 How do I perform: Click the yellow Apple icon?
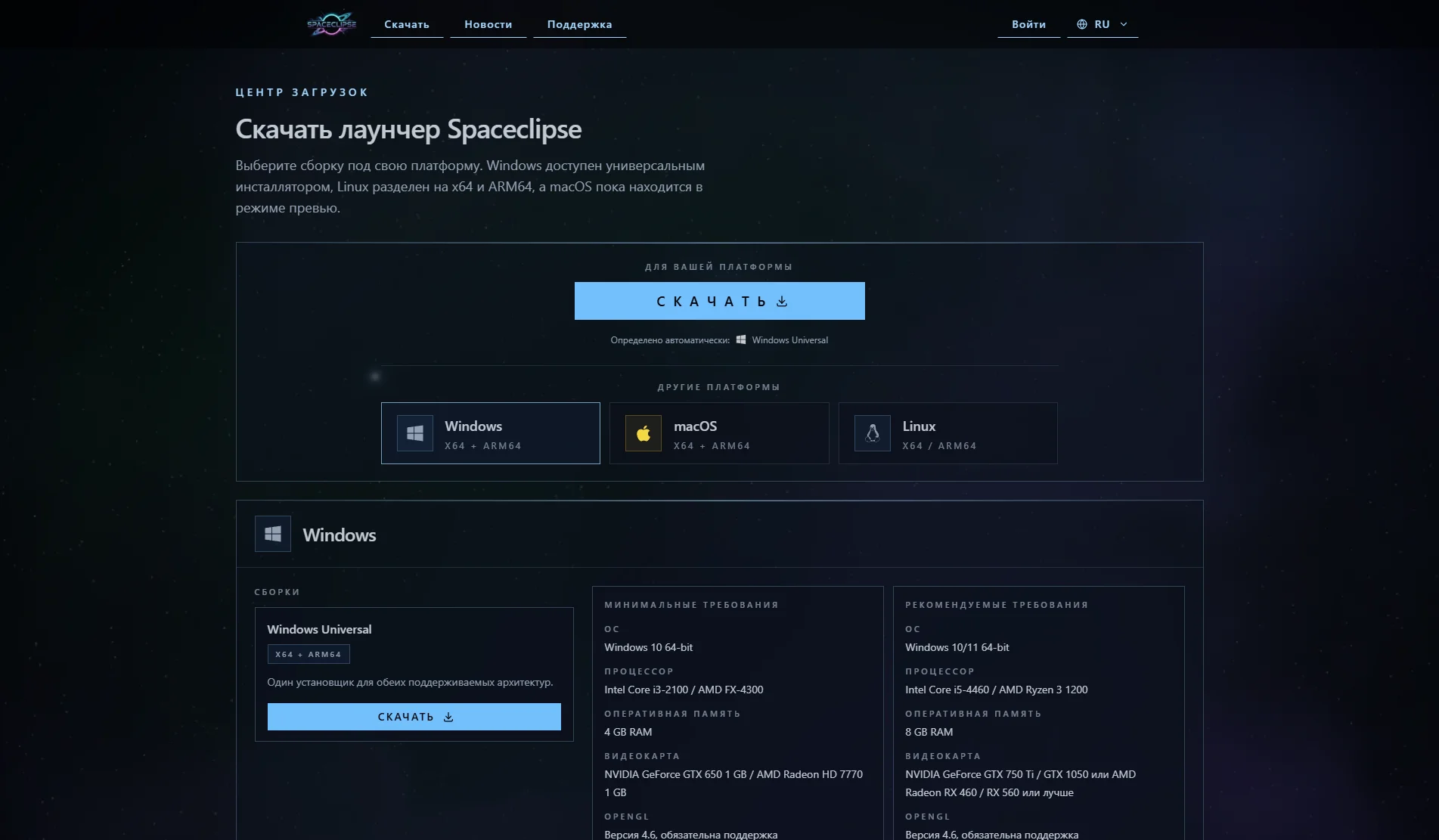tap(644, 433)
